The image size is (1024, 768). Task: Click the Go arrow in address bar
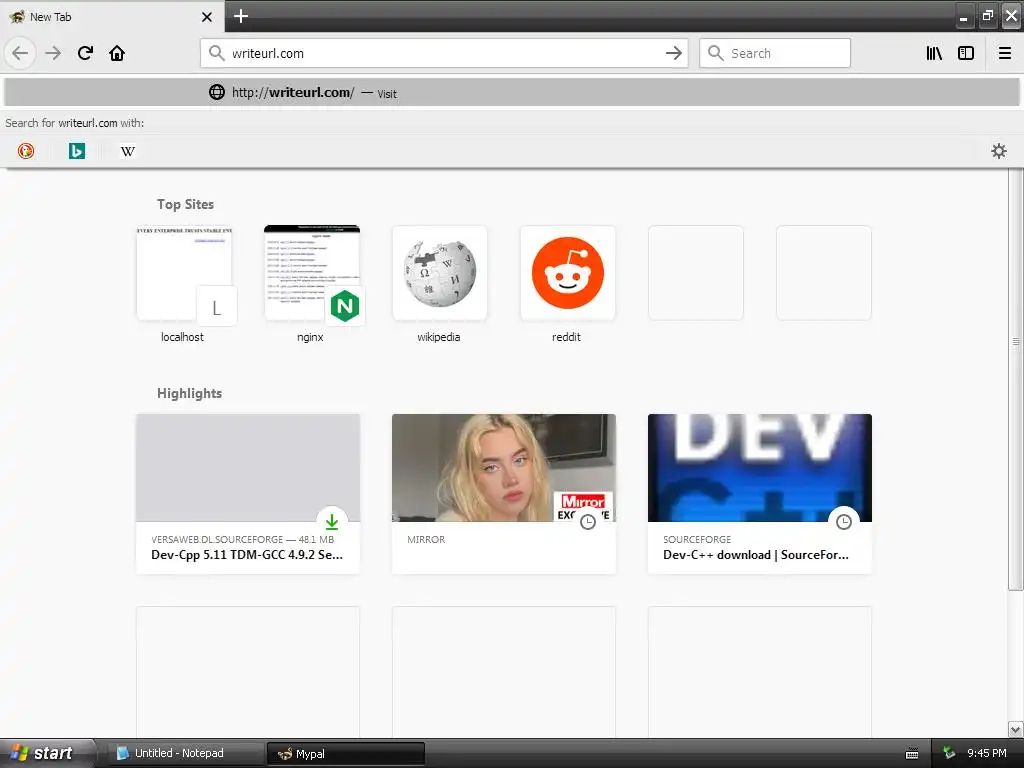[x=673, y=54]
